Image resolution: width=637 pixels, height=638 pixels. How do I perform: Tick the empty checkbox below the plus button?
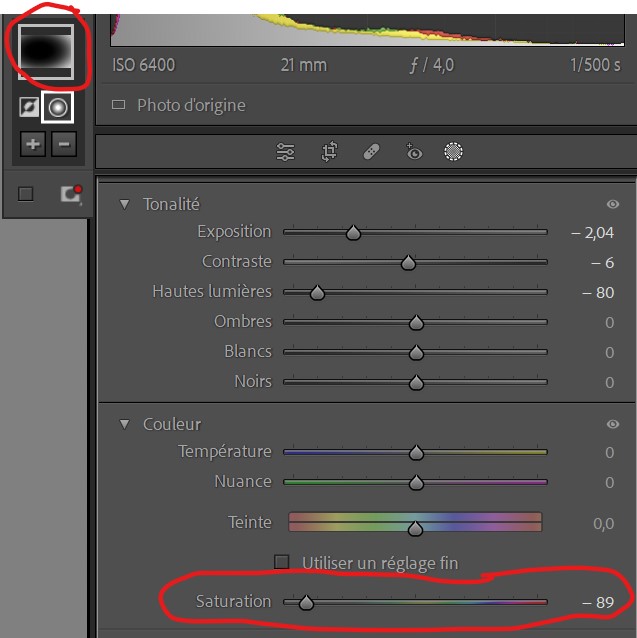[x=26, y=195]
